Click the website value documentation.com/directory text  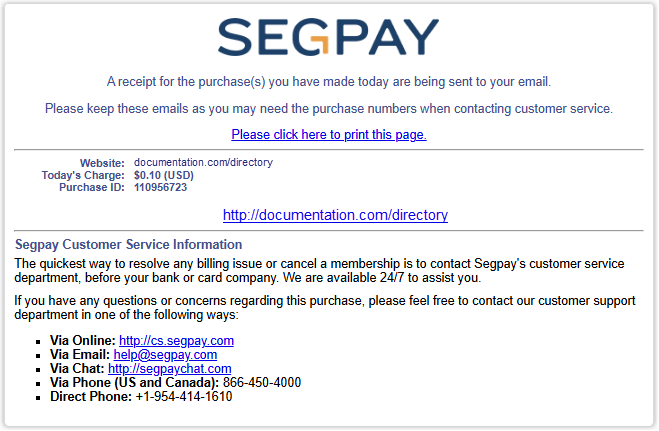click(x=203, y=163)
